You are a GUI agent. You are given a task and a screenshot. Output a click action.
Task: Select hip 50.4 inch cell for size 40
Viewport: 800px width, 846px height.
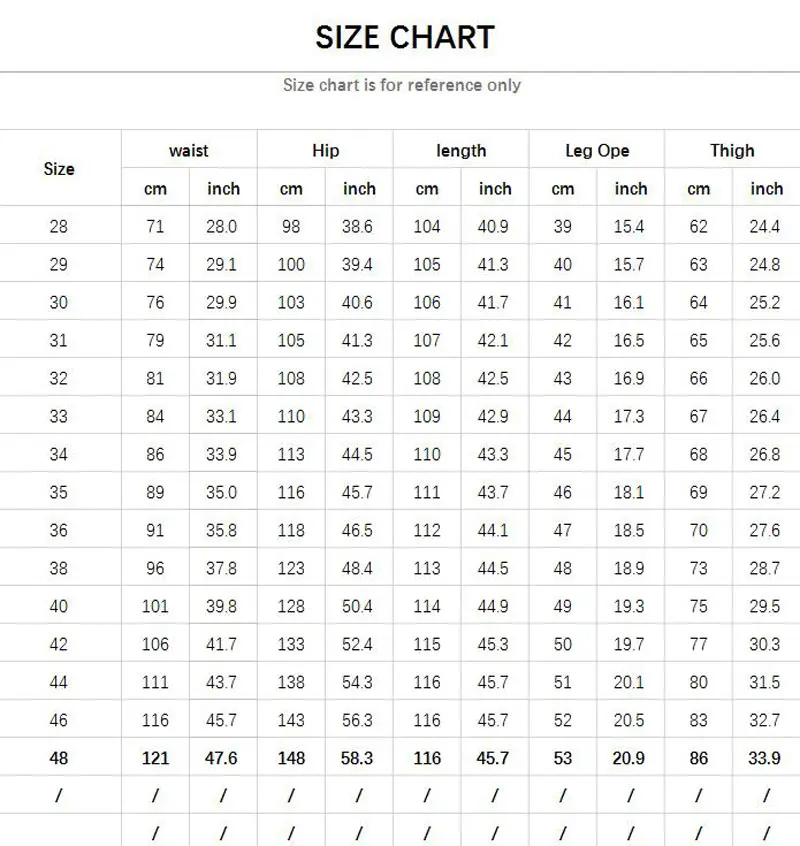(357, 606)
